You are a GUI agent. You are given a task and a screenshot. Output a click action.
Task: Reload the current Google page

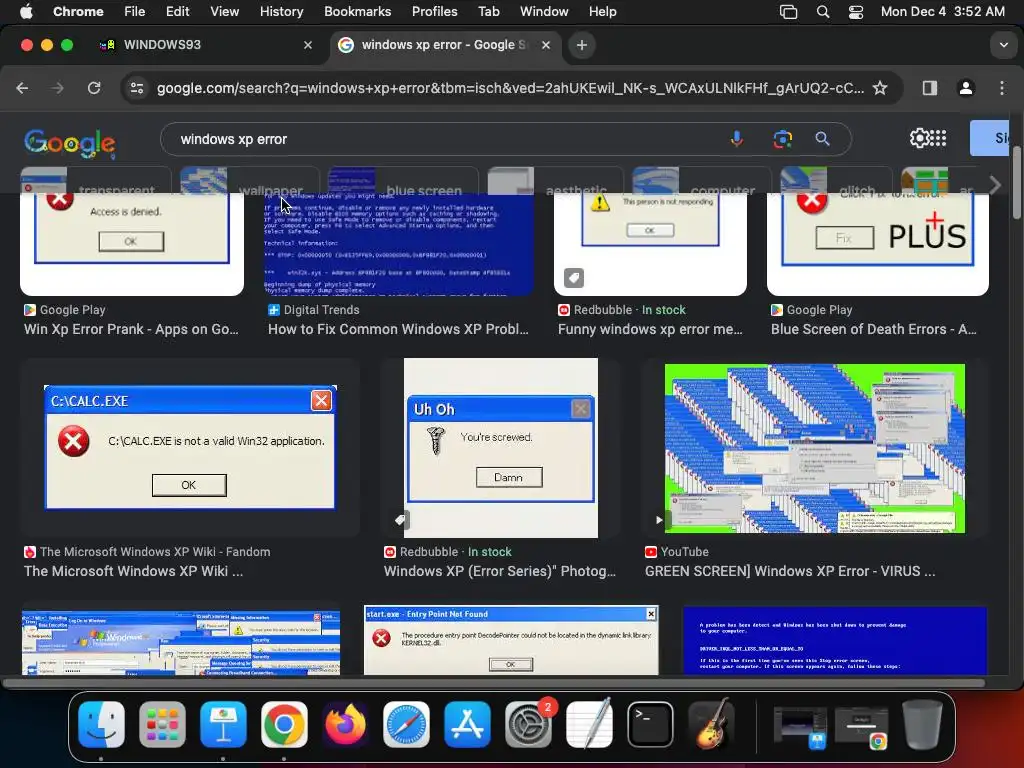pyautogui.click(x=94, y=88)
